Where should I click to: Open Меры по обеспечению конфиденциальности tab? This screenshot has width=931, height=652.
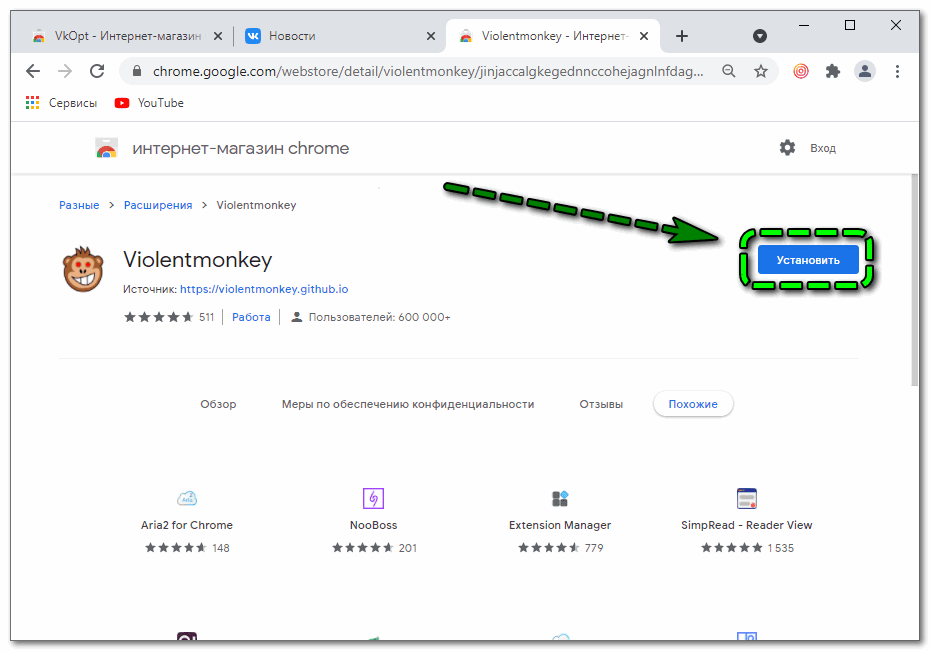(x=408, y=404)
